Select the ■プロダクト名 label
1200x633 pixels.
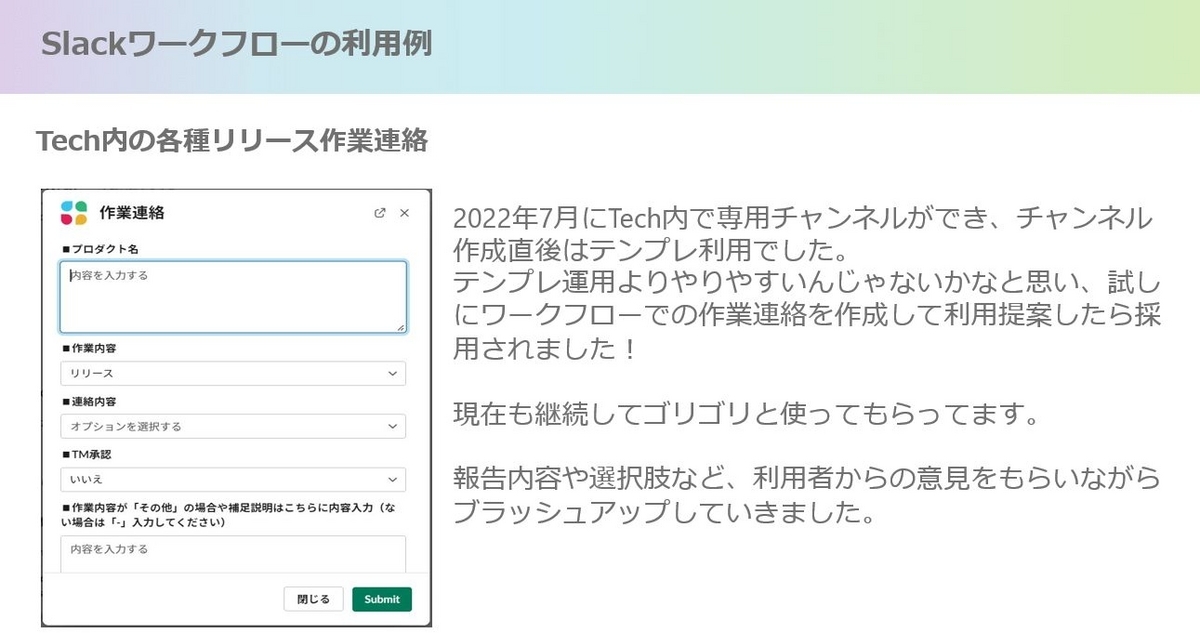pyautogui.click(x=99, y=247)
